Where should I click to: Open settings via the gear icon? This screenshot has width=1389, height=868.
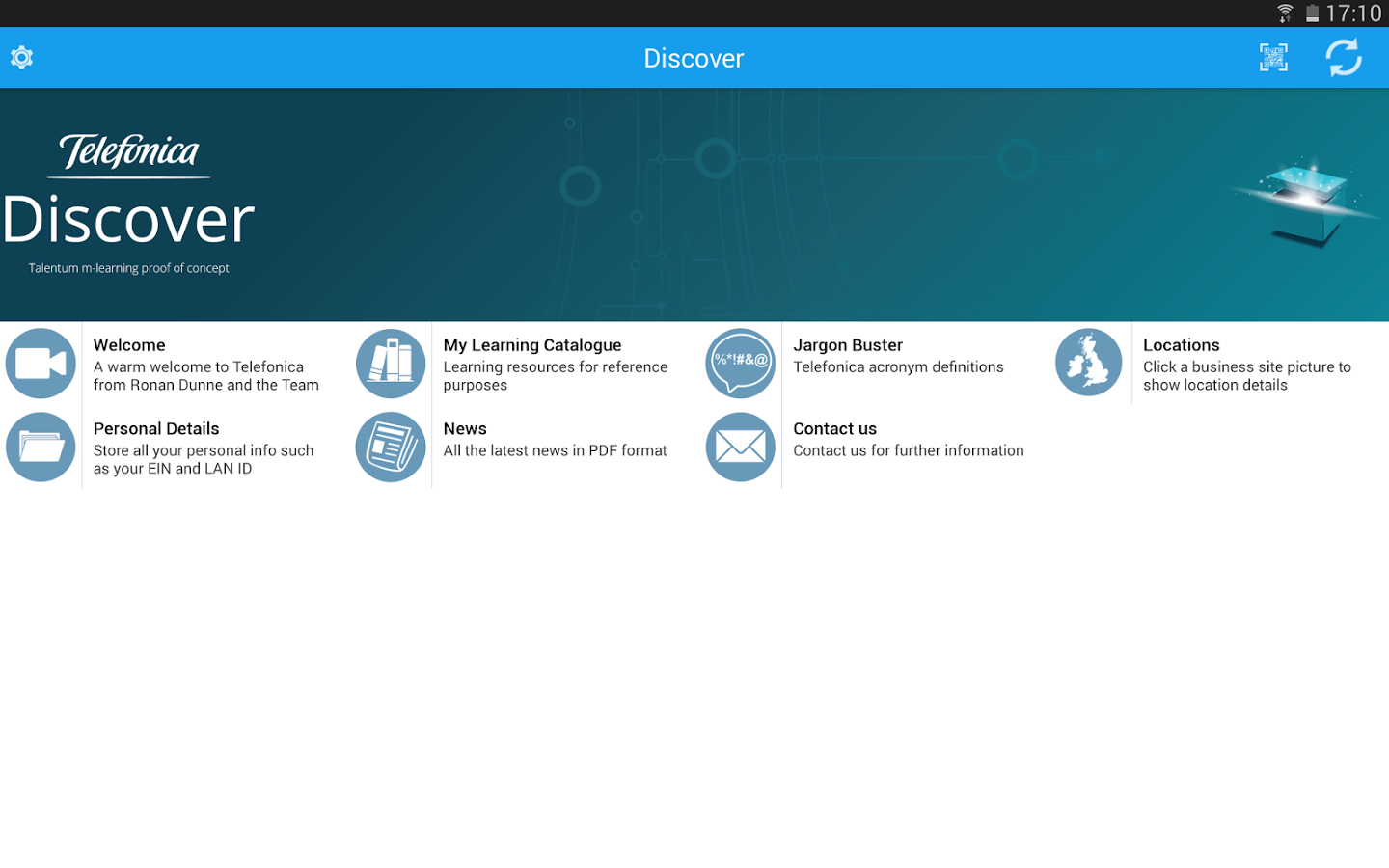[x=21, y=58]
